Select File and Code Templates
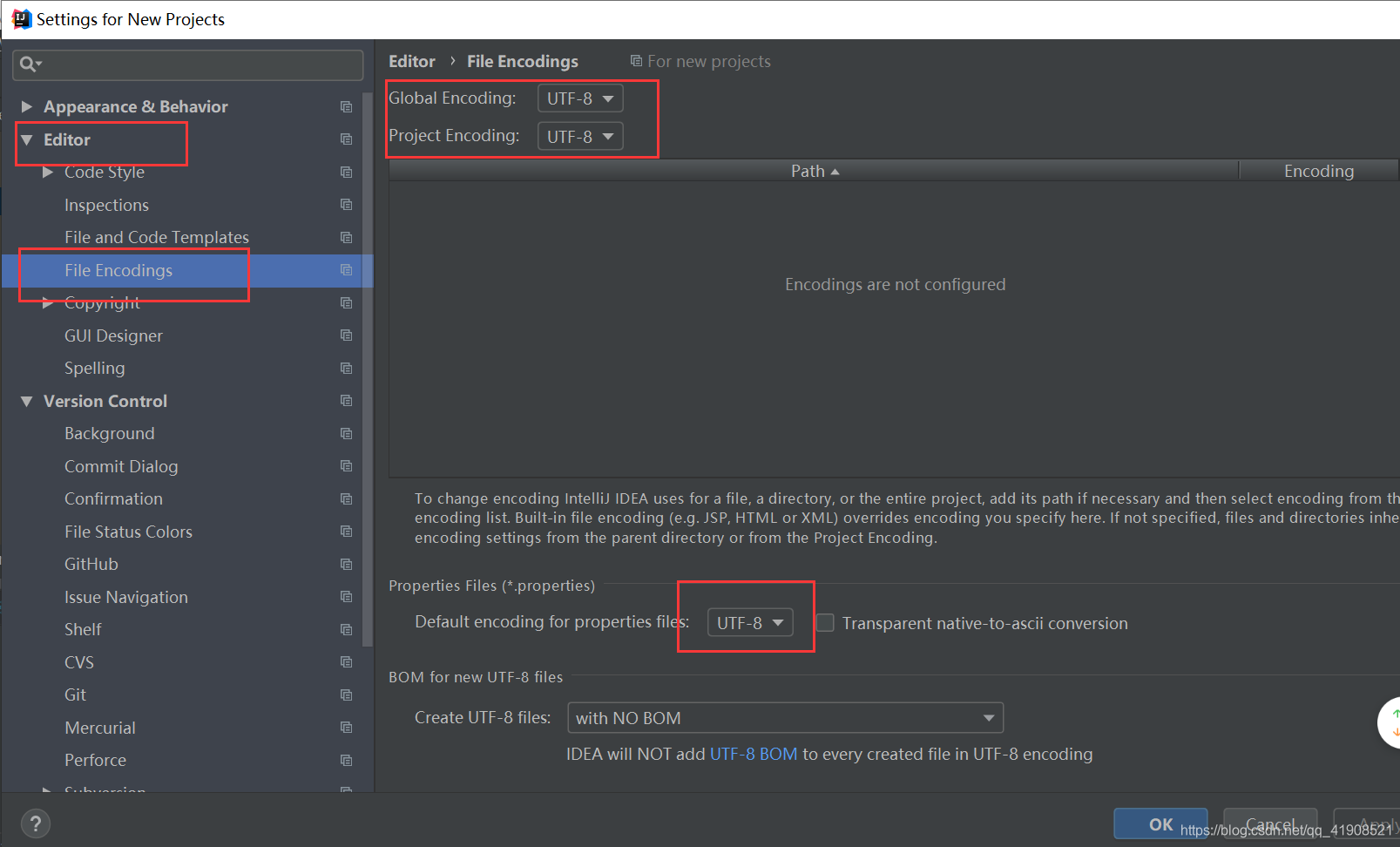This screenshot has width=1400, height=847. point(157,237)
